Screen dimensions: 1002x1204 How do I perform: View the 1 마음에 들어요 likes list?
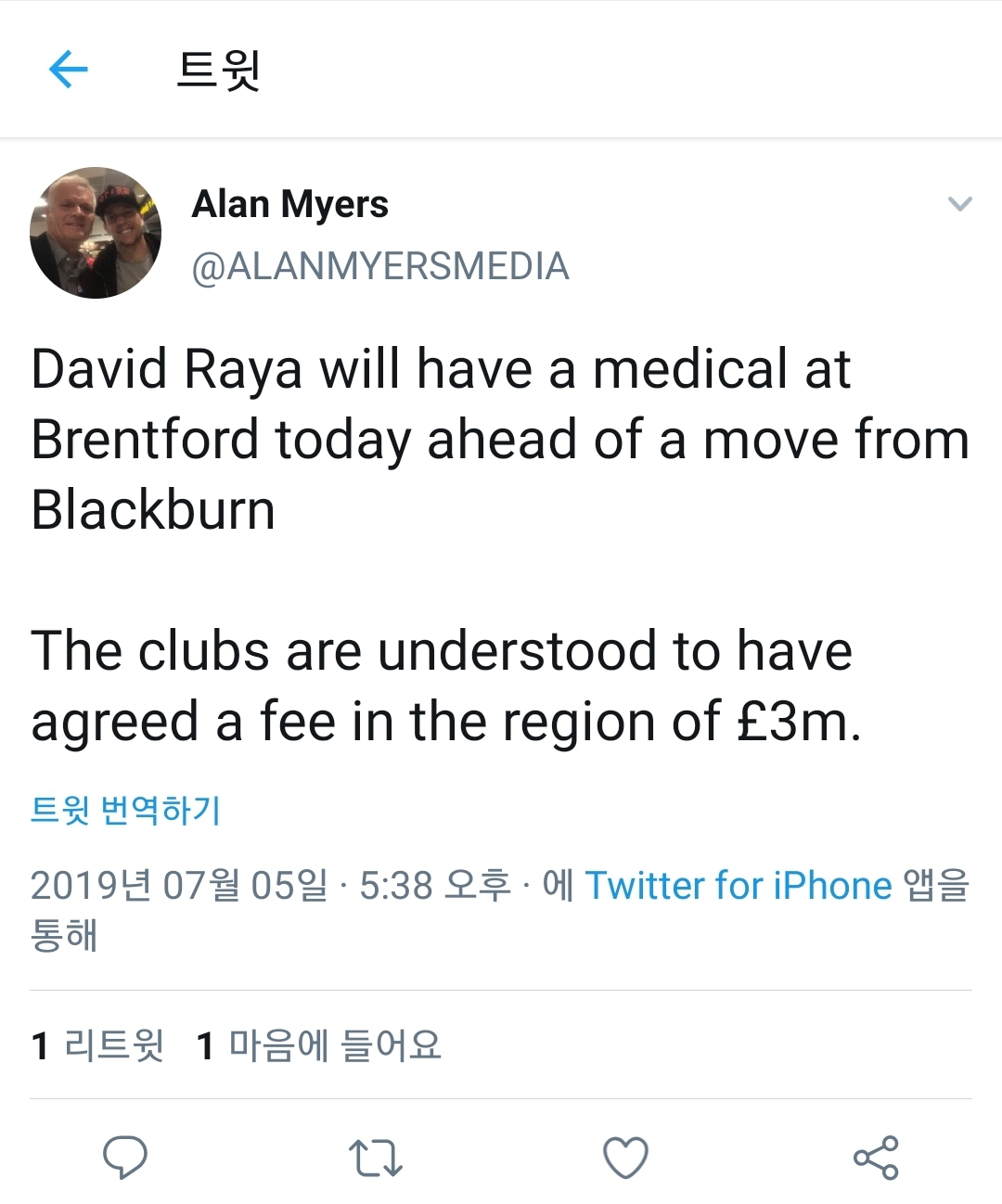(319, 1045)
